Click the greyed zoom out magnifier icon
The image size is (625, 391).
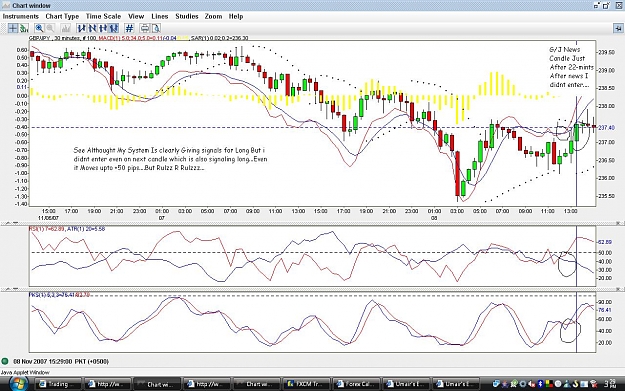50,28
